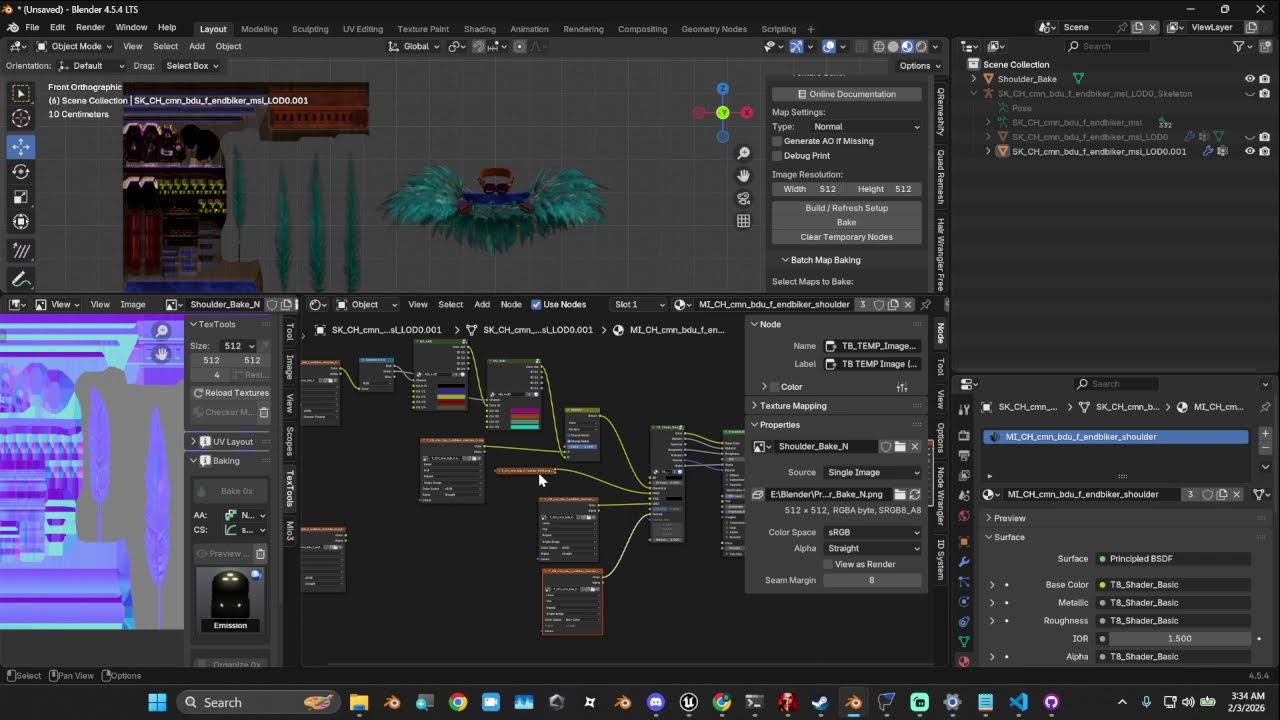Open the Material properties tab icon
This screenshot has width=1280, height=720.
click(964, 660)
